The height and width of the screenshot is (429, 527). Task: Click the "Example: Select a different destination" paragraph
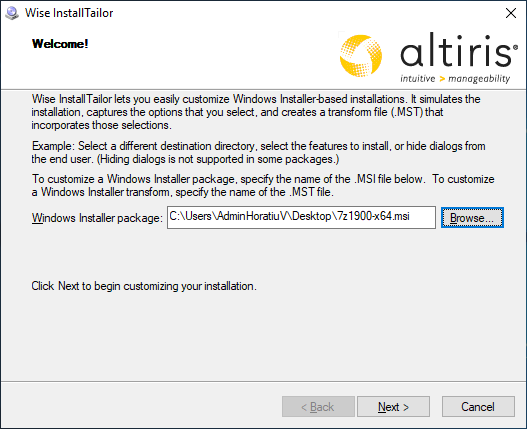coord(258,152)
